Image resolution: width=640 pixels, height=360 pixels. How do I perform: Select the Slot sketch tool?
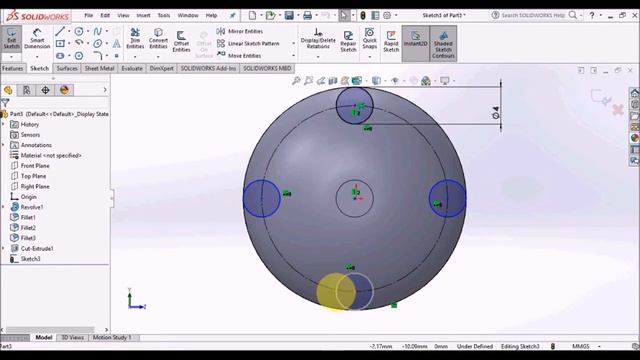coord(60,56)
